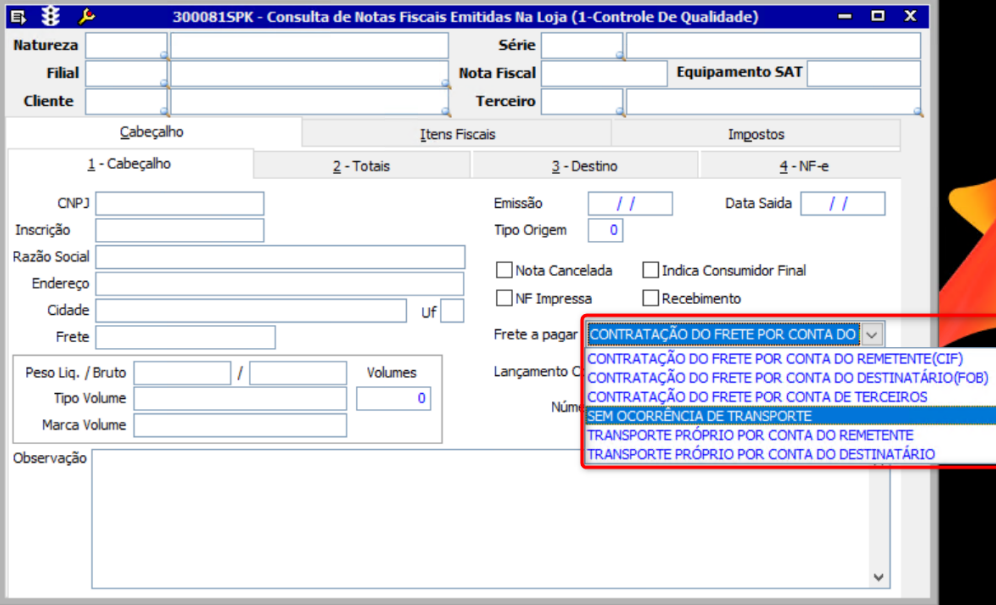Open the 2 - Totais sub-tab

pos(361,166)
